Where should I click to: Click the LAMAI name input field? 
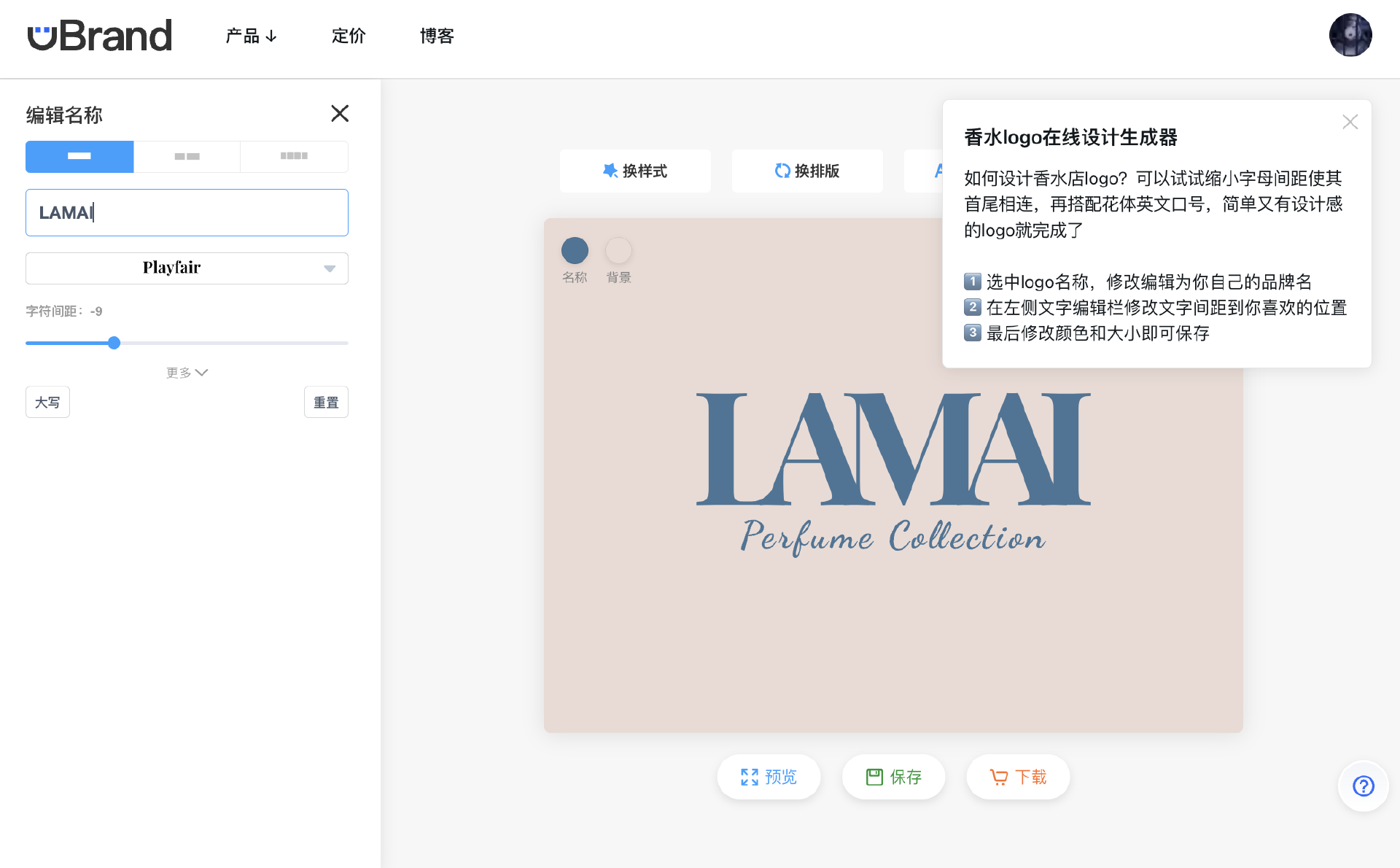(187, 212)
